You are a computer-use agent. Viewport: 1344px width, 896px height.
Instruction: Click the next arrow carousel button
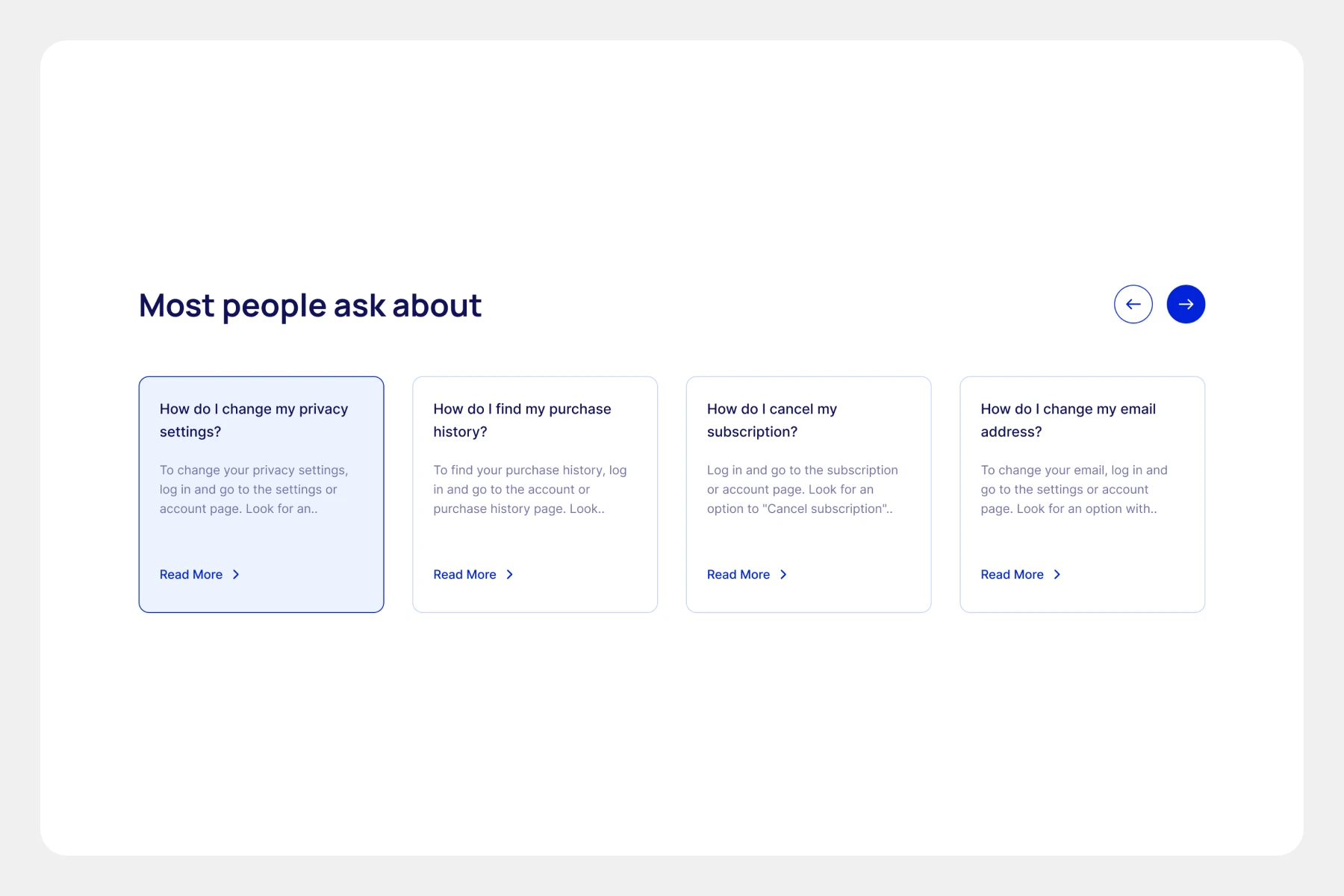tap(1186, 305)
